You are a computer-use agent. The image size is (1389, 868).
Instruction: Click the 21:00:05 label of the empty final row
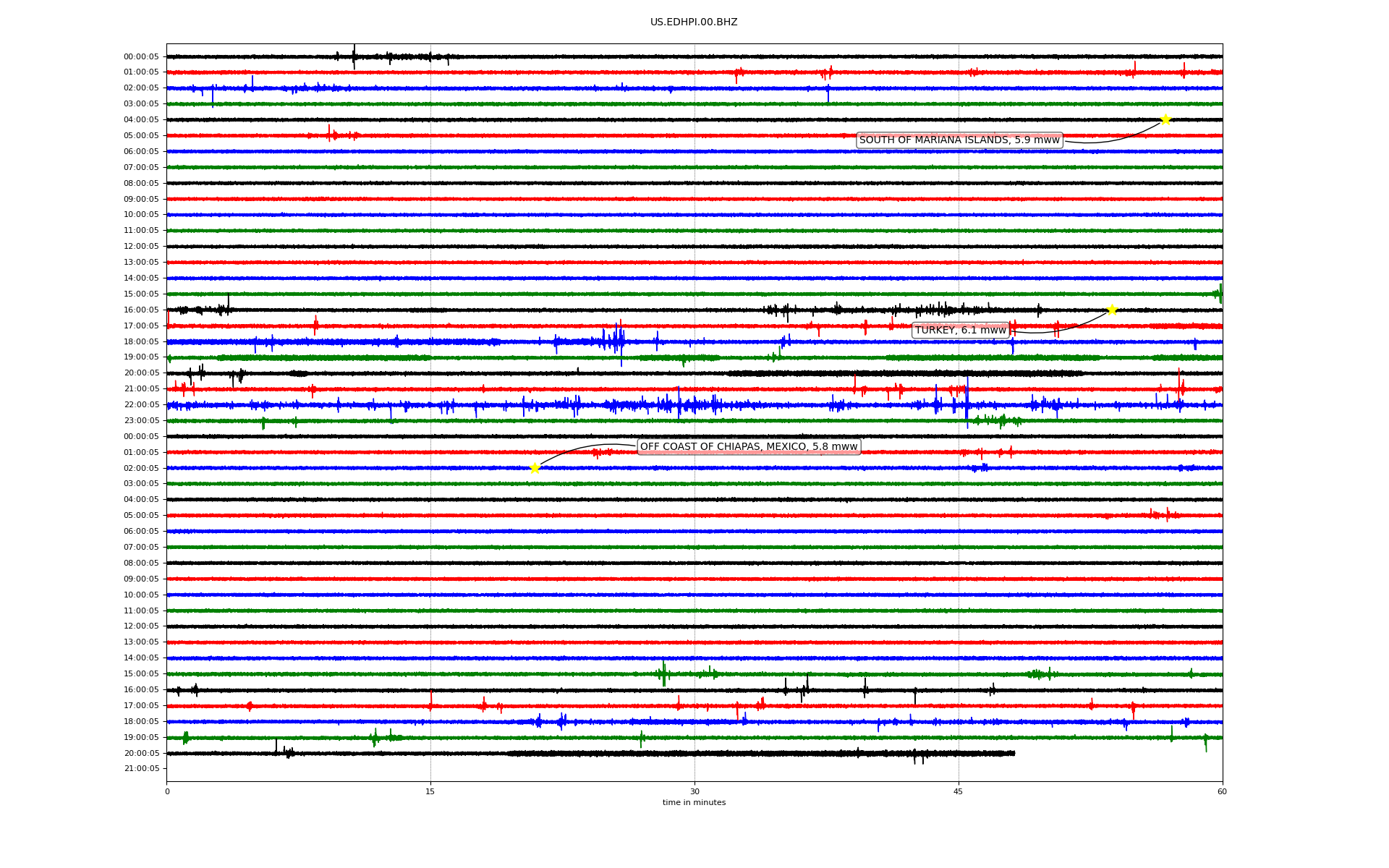click(x=141, y=769)
